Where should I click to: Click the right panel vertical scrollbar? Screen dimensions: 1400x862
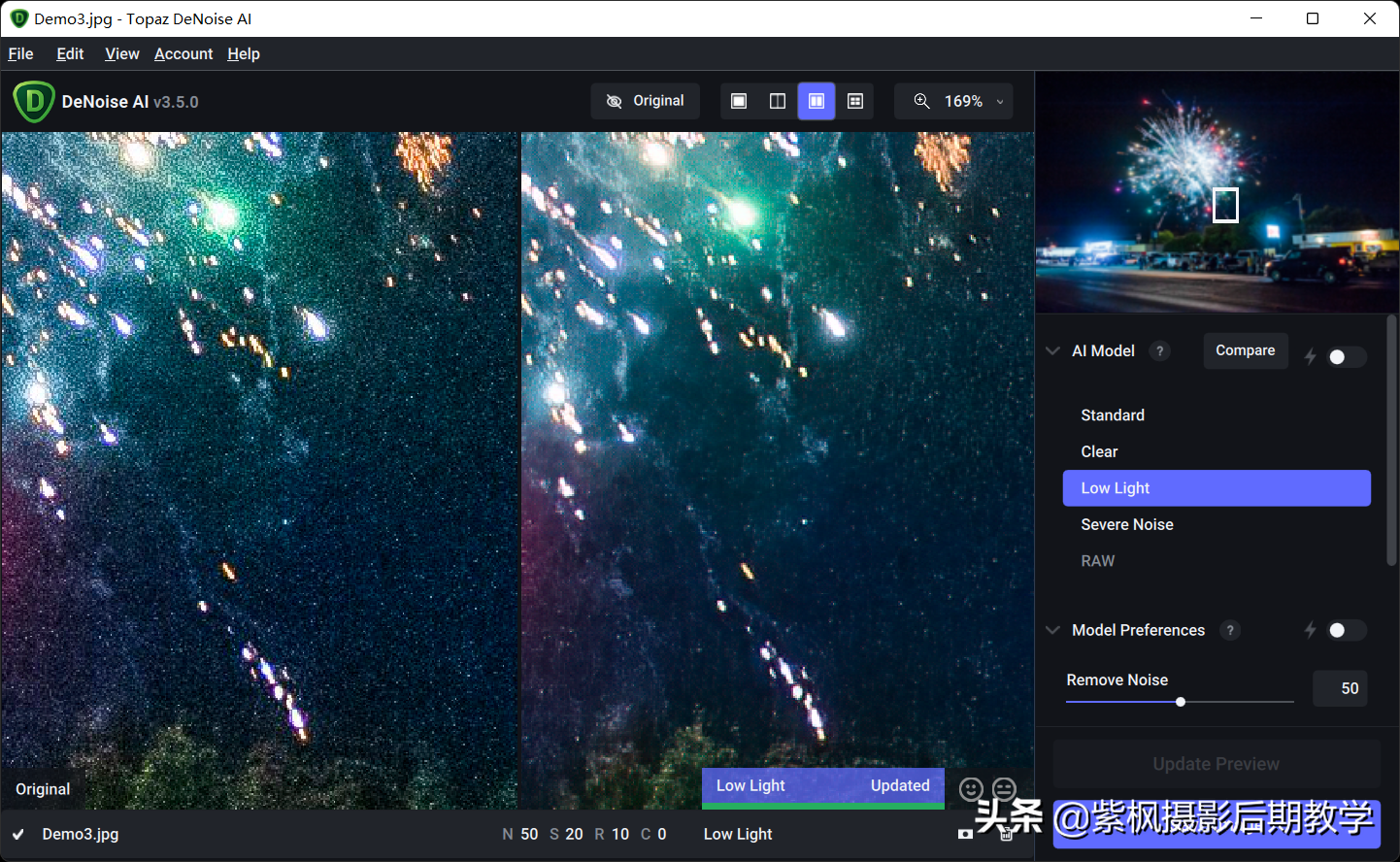pyautogui.click(x=1392, y=440)
